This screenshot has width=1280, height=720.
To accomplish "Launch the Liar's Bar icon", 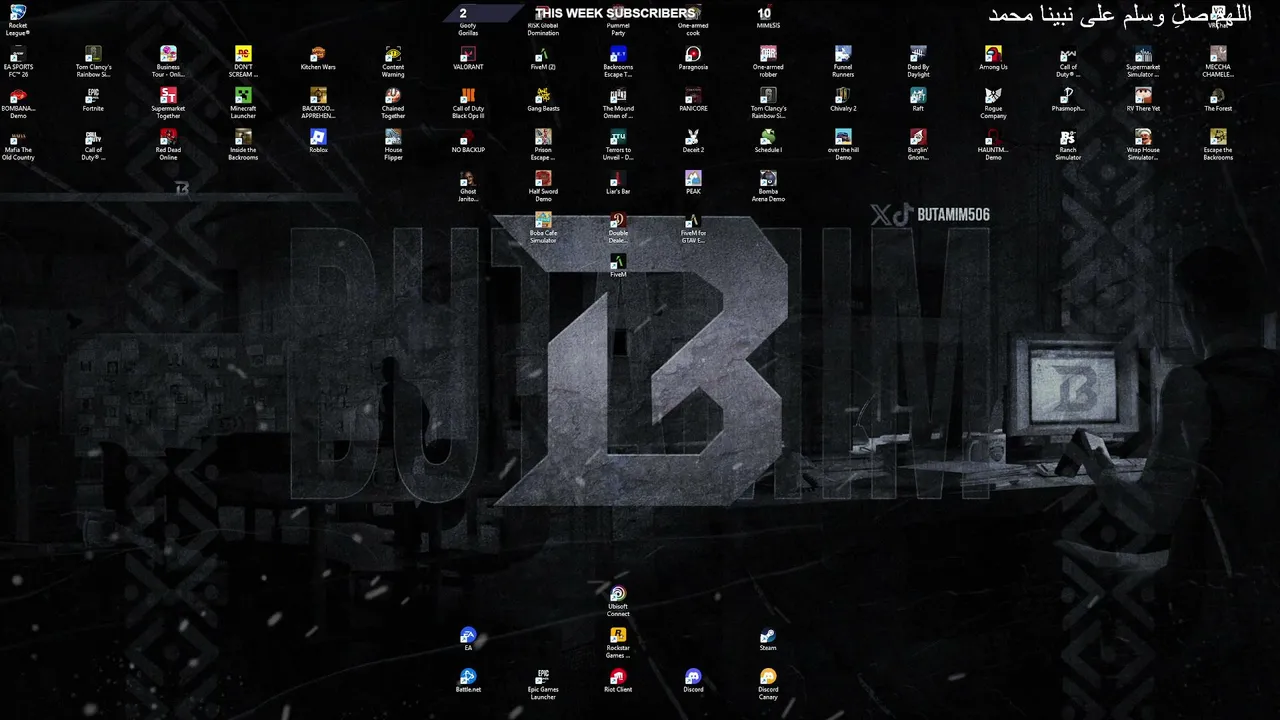I will click(x=618, y=183).
